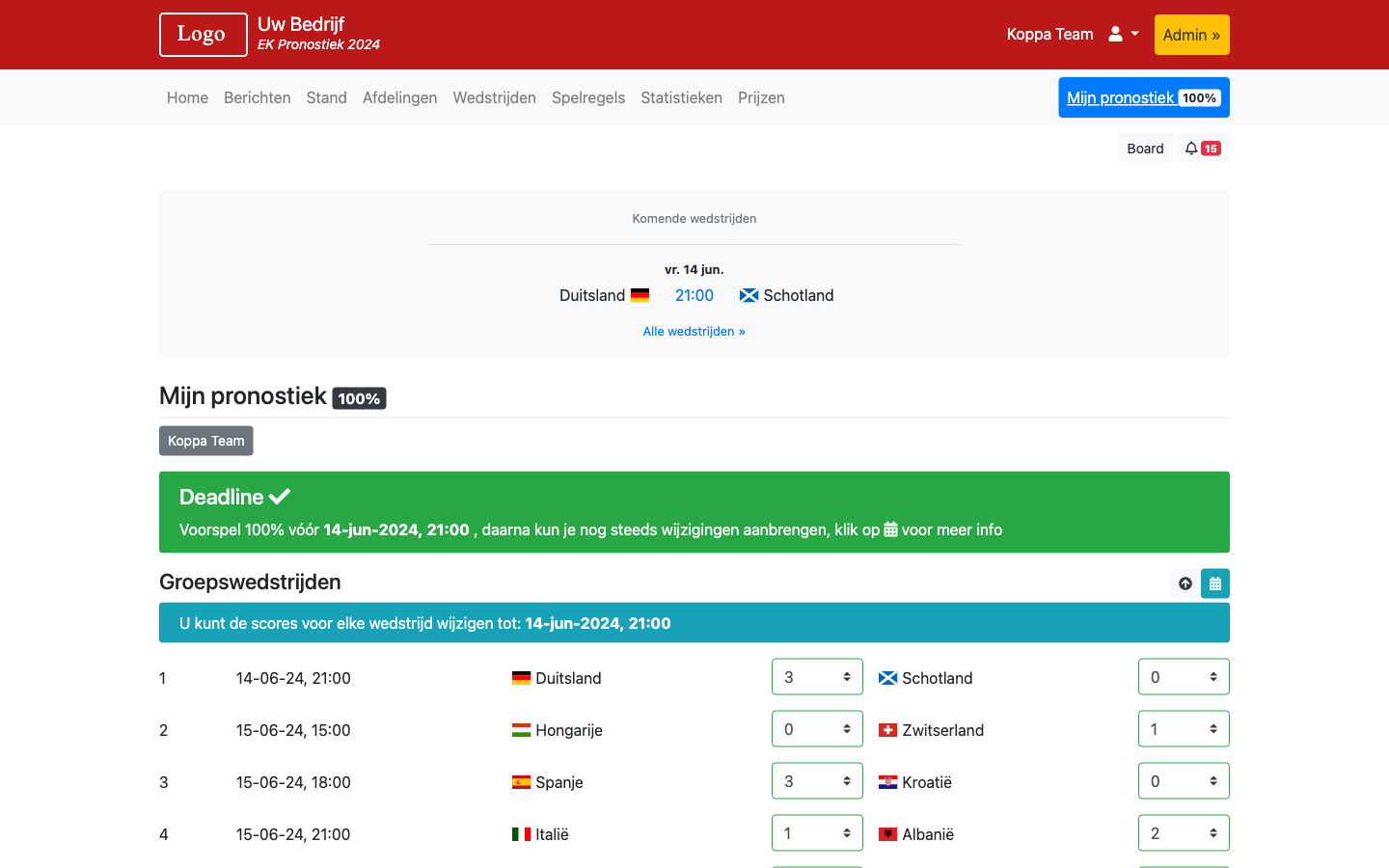Screen dimensions: 1389x868
Task: Click the Kroatië flag in match row 3
Action: pyautogui.click(x=887, y=782)
